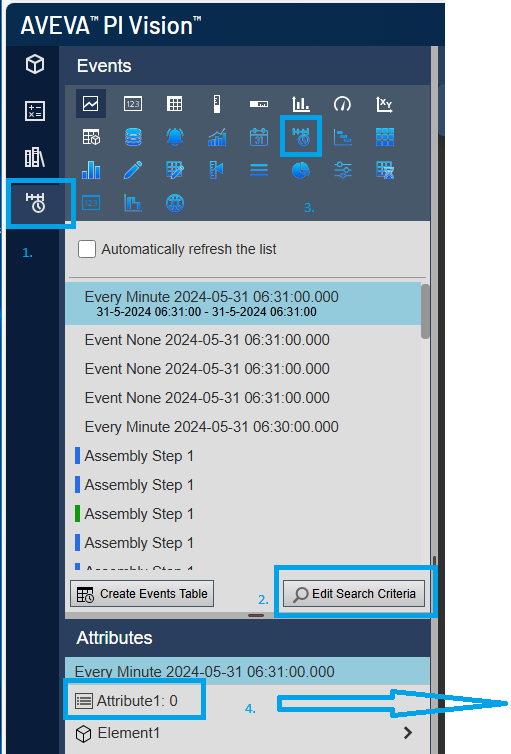Select the blue 123 value symbol

[91, 203]
